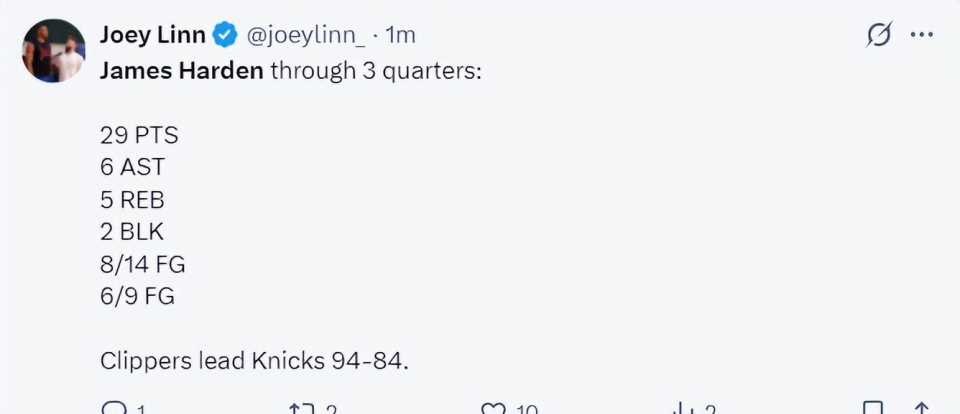Click the blue verified badge
960x414 pixels.
click(226, 36)
